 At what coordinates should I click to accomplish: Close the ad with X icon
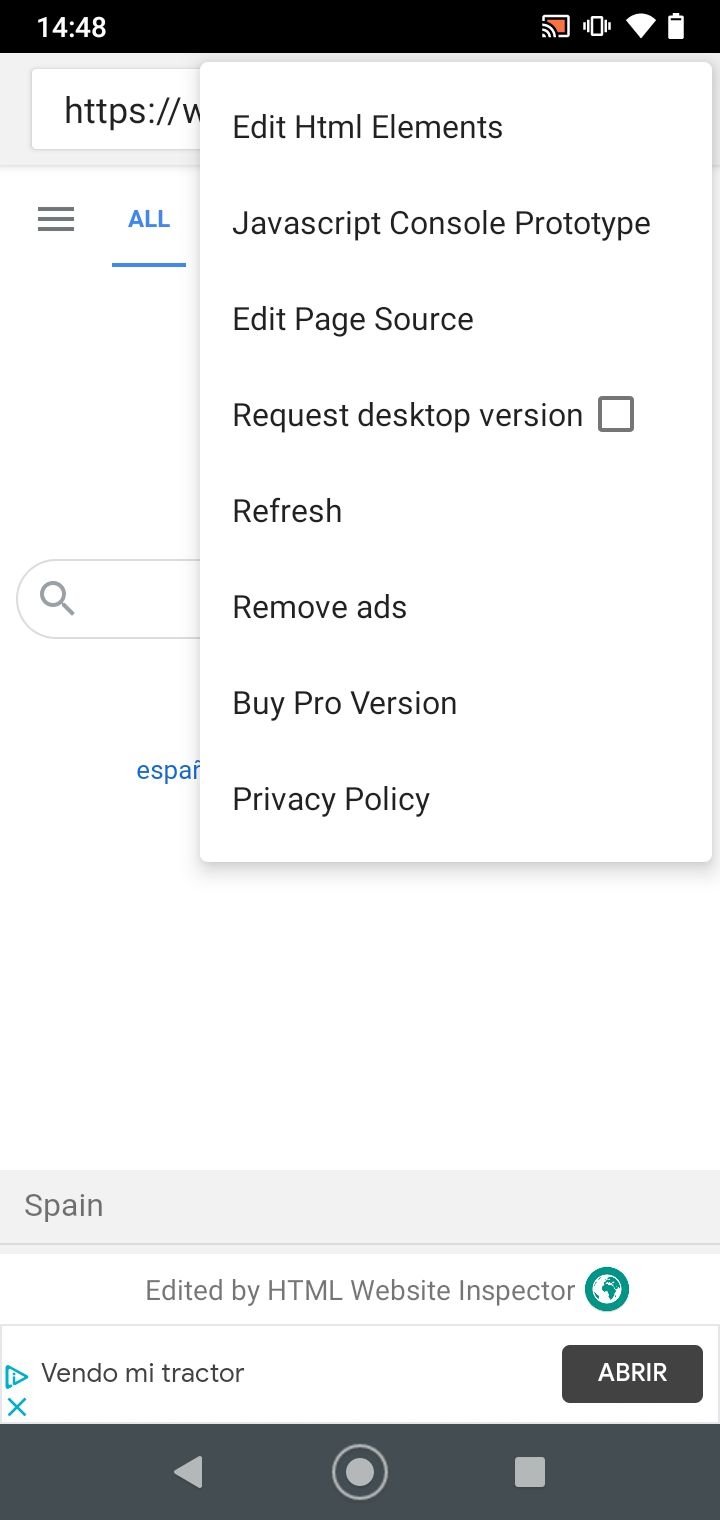[17, 1406]
